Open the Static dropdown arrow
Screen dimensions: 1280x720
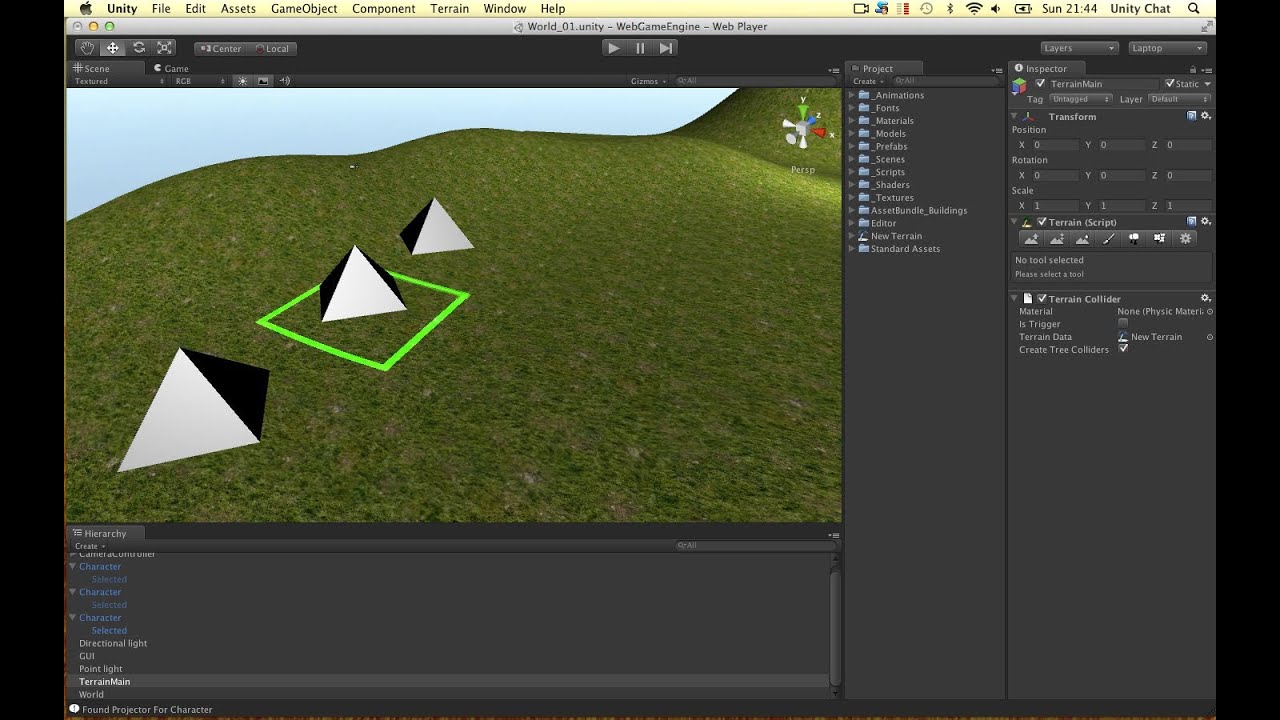pos(1207,84)
